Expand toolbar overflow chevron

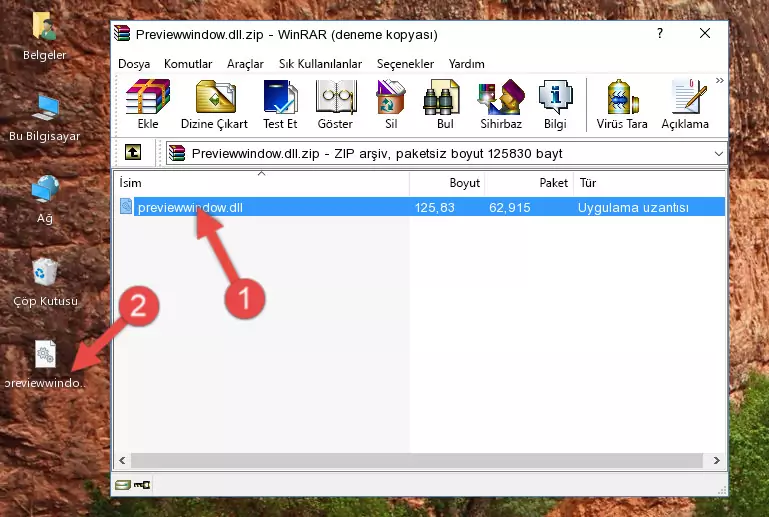tap(719, 81)
